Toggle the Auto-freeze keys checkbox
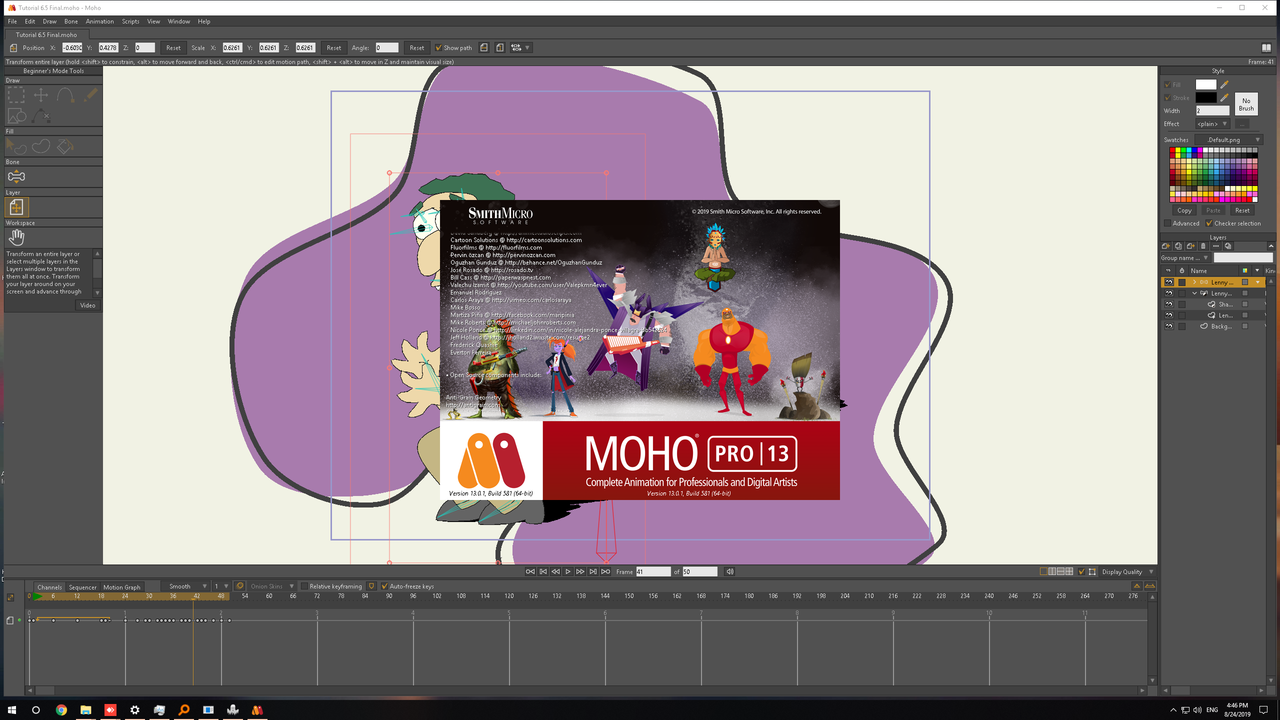 tap(384, 586)
